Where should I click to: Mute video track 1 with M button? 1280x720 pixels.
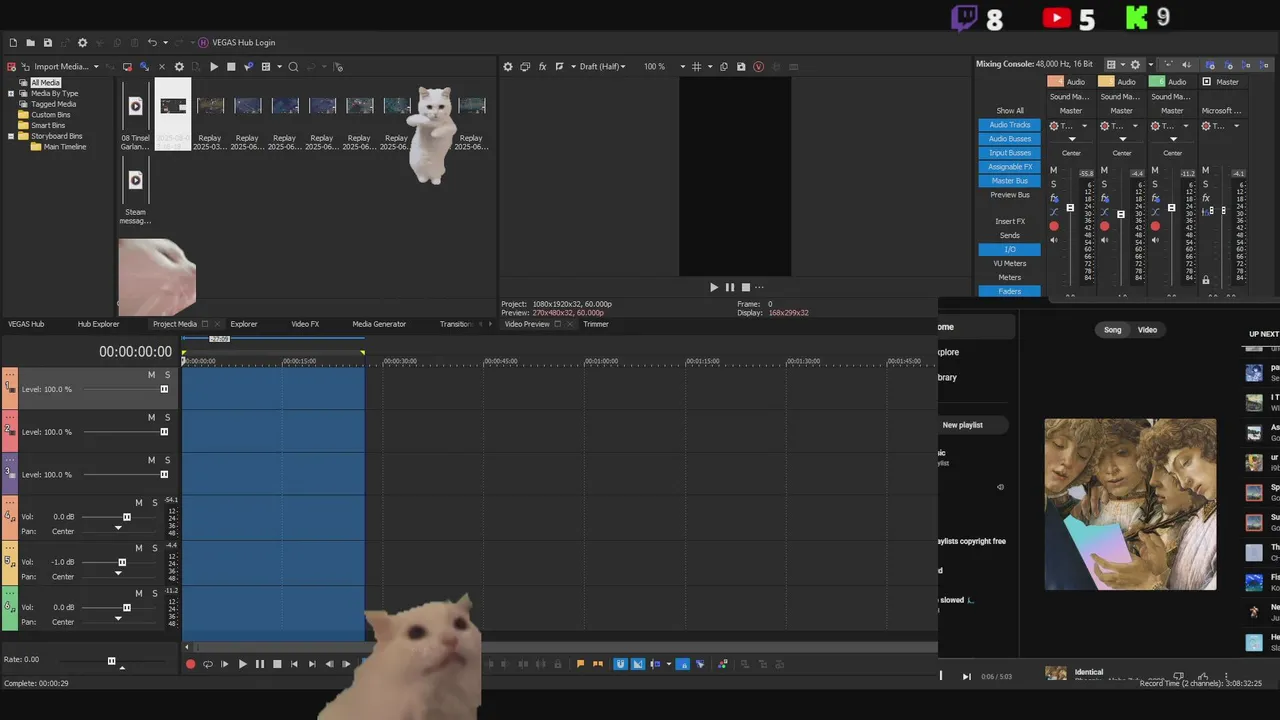(x=151, y=375)
